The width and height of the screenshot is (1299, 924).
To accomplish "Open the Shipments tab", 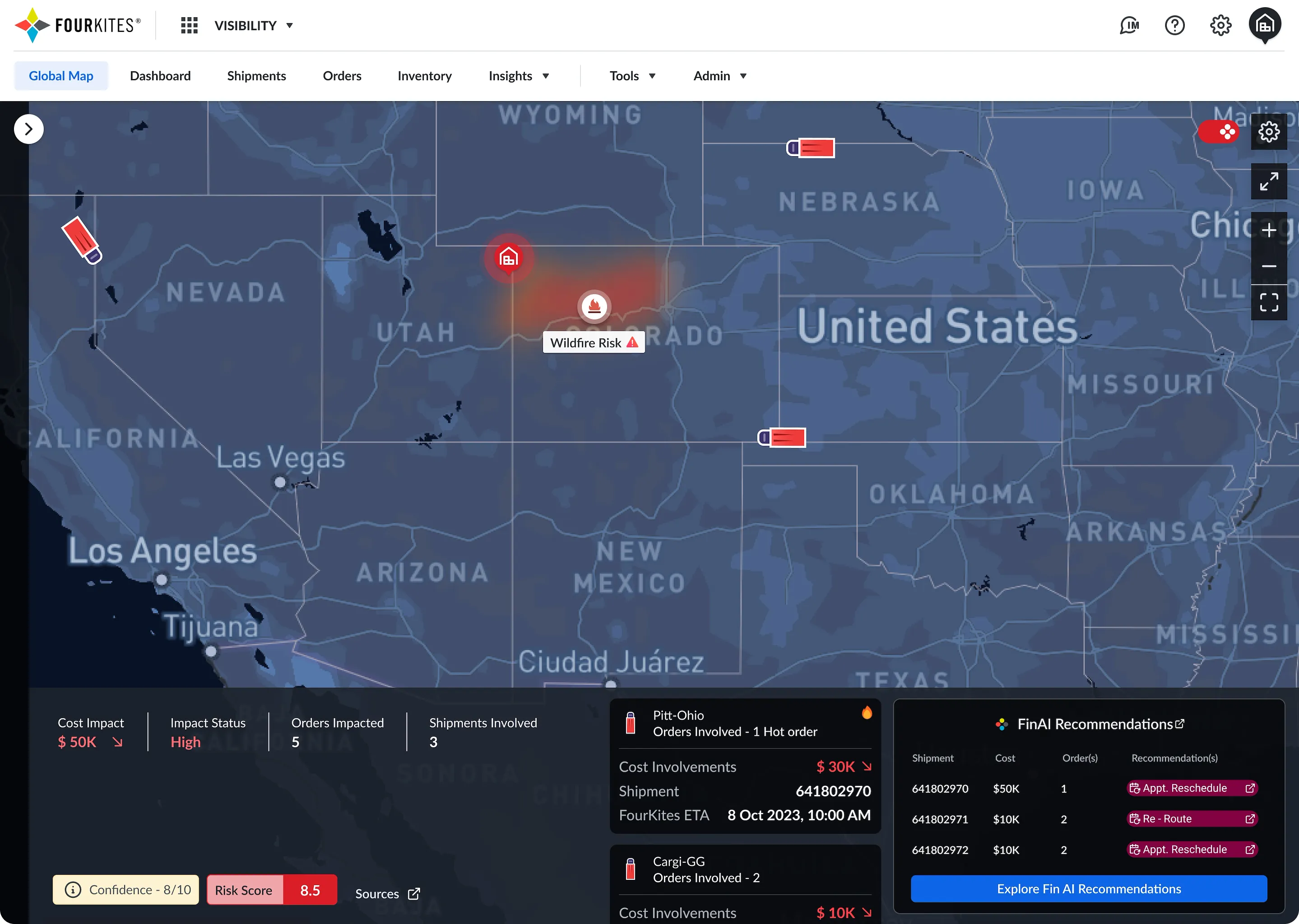I will (x=257, y=76).
